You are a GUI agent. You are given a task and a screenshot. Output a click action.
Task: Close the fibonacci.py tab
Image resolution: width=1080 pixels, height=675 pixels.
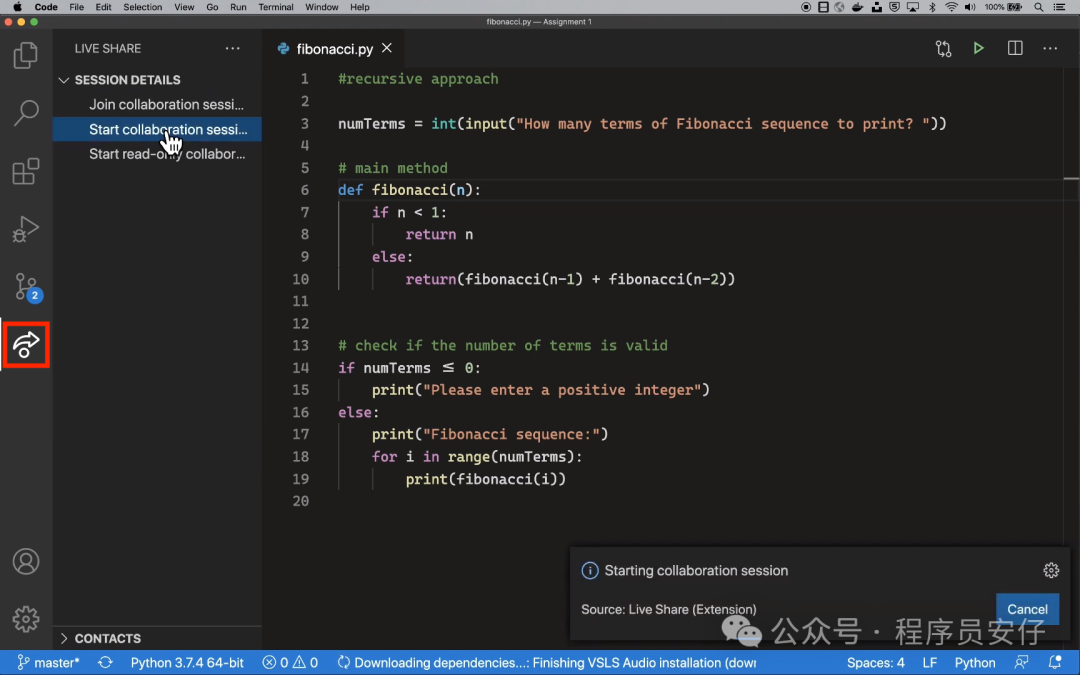point(387,48)
